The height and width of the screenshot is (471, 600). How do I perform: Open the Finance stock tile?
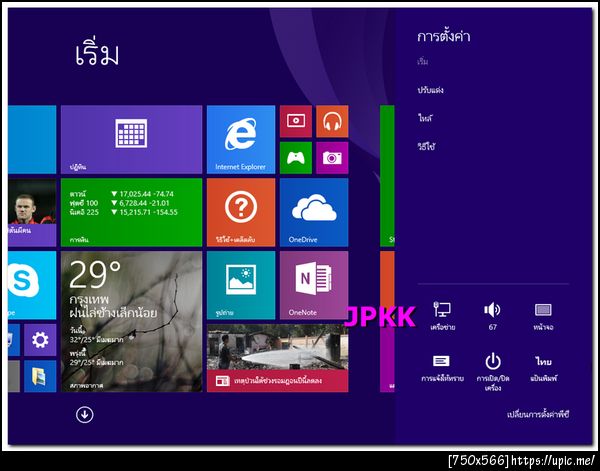(131, 212)
